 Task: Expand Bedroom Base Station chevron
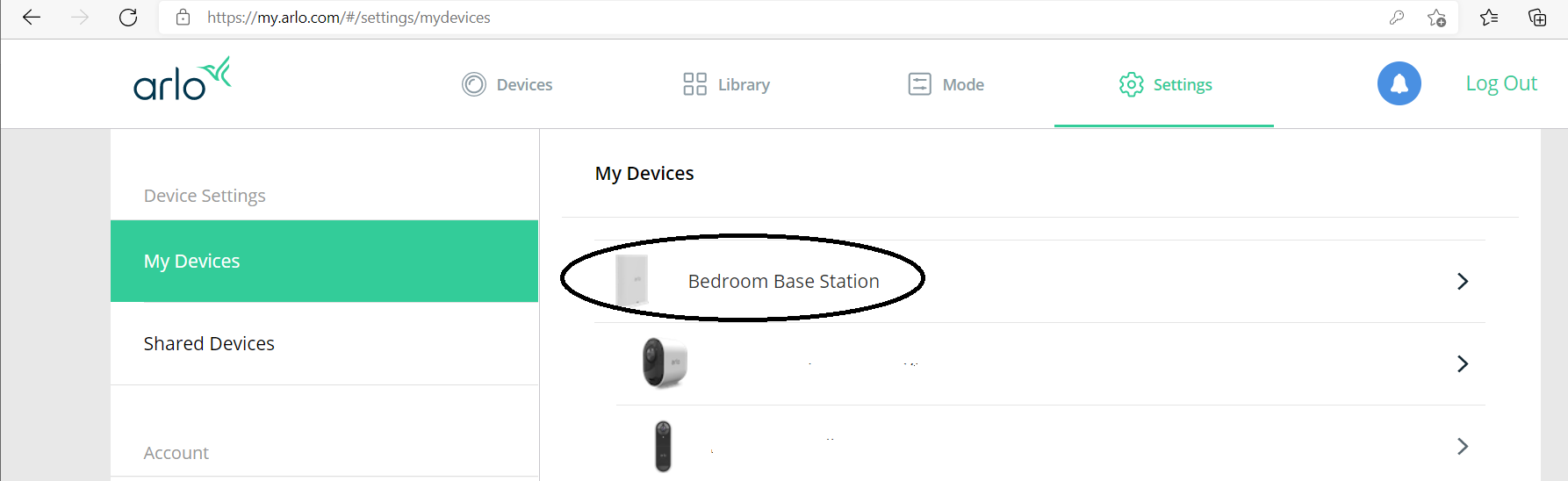[1463, 281]
